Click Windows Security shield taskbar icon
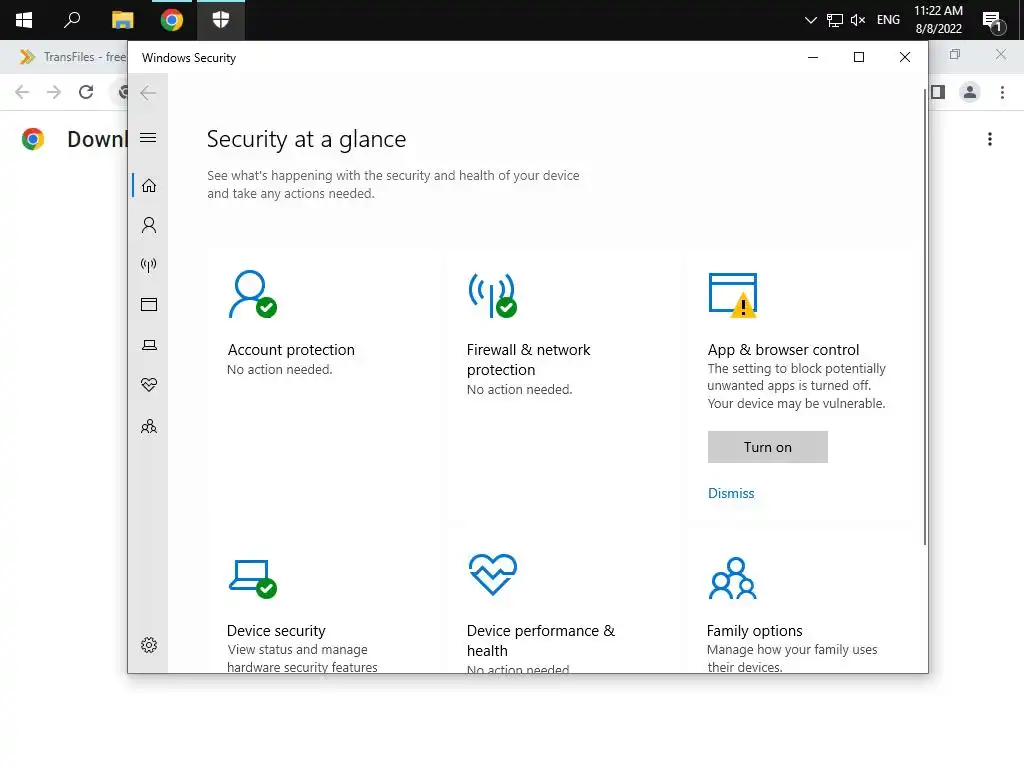The image size is (1024, 768). [x=221, y=20]
